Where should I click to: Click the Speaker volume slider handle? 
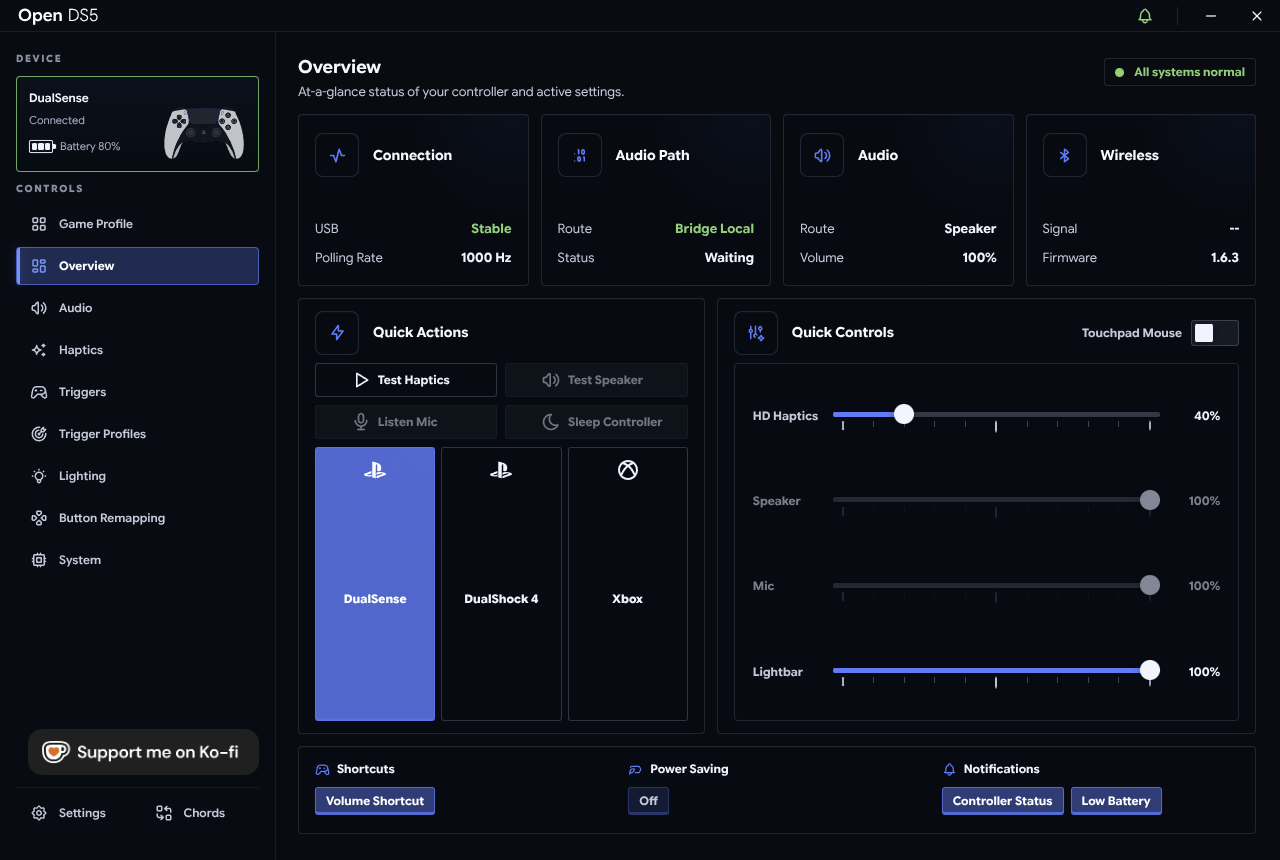click(1150, 500)
